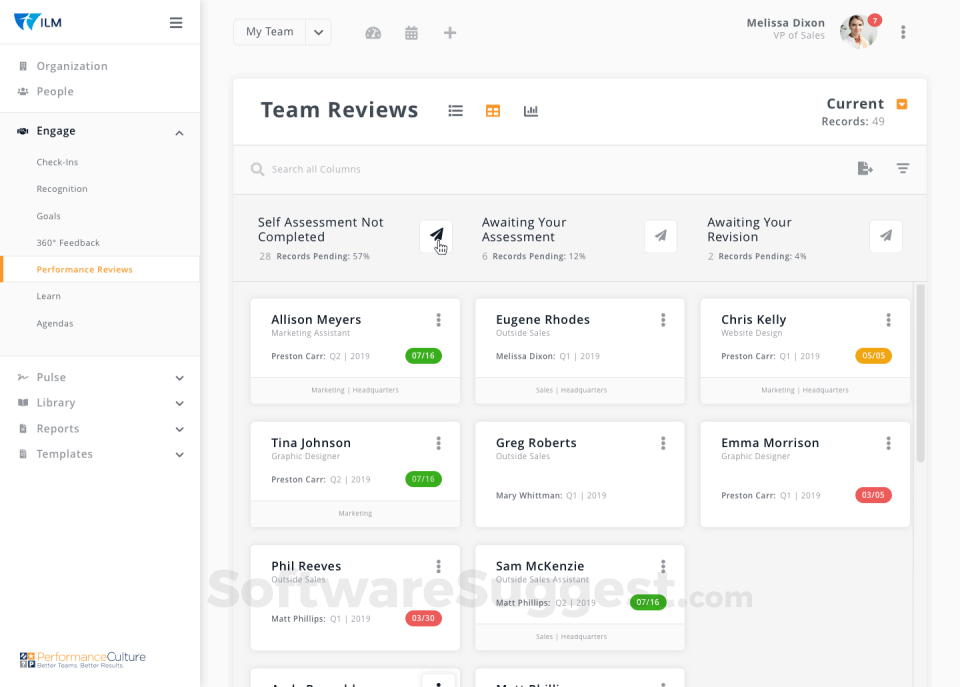Collapse the Engage section chevron

click(x=179, y=133)
